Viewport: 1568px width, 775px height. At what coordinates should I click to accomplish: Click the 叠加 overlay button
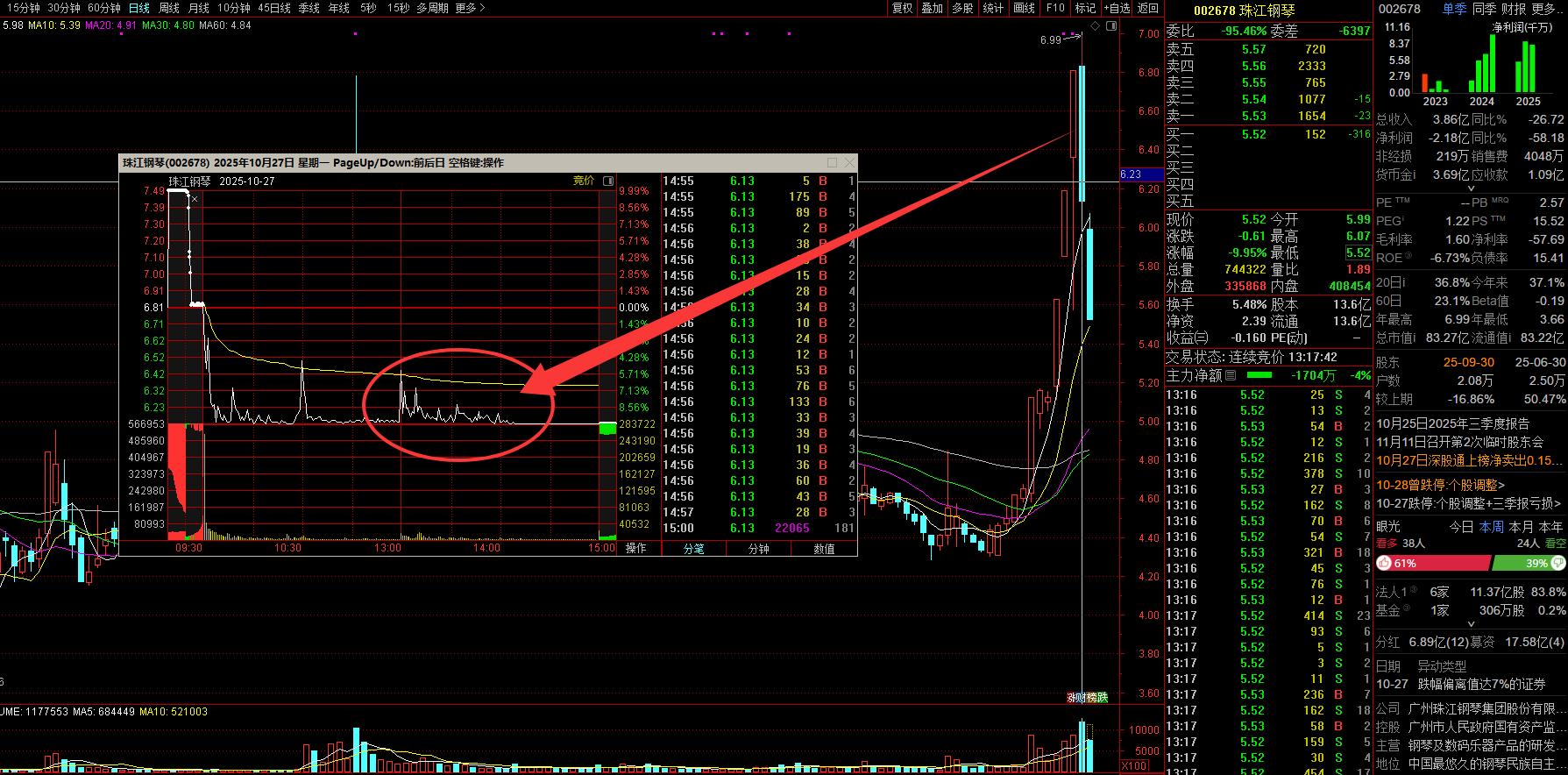pos(933,8)
